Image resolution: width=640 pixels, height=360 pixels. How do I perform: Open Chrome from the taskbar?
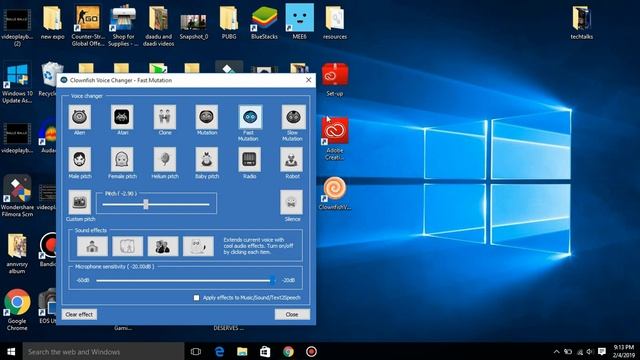(288, 351)
